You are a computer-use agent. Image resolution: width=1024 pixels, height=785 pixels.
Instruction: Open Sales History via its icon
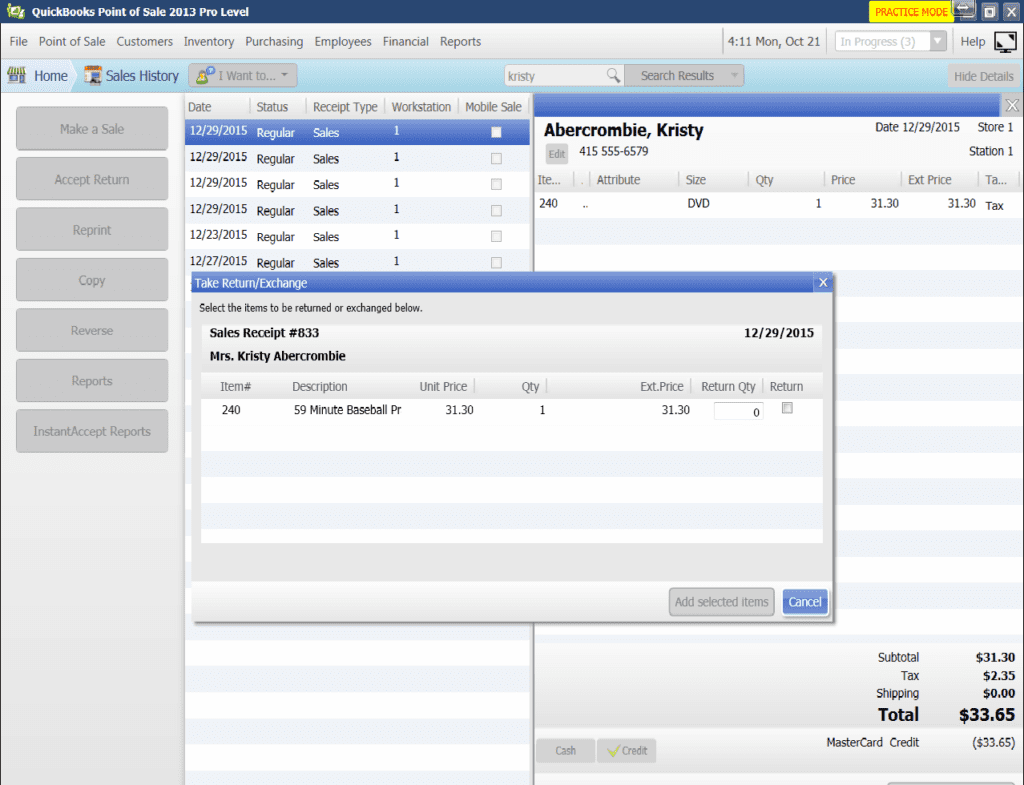93,76
